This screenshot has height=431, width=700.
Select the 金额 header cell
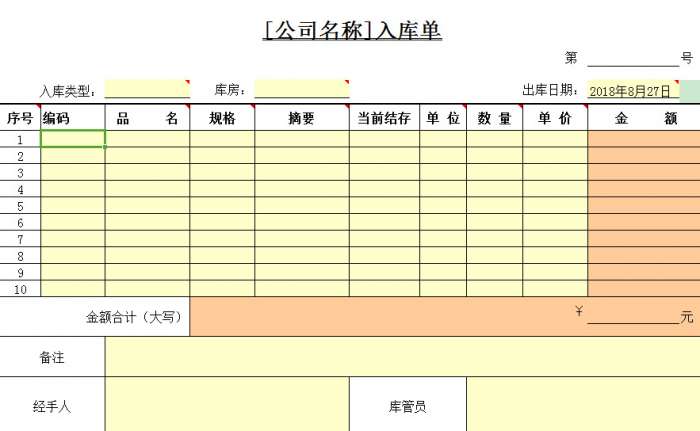pyautogui.click(x=644, y=118)
